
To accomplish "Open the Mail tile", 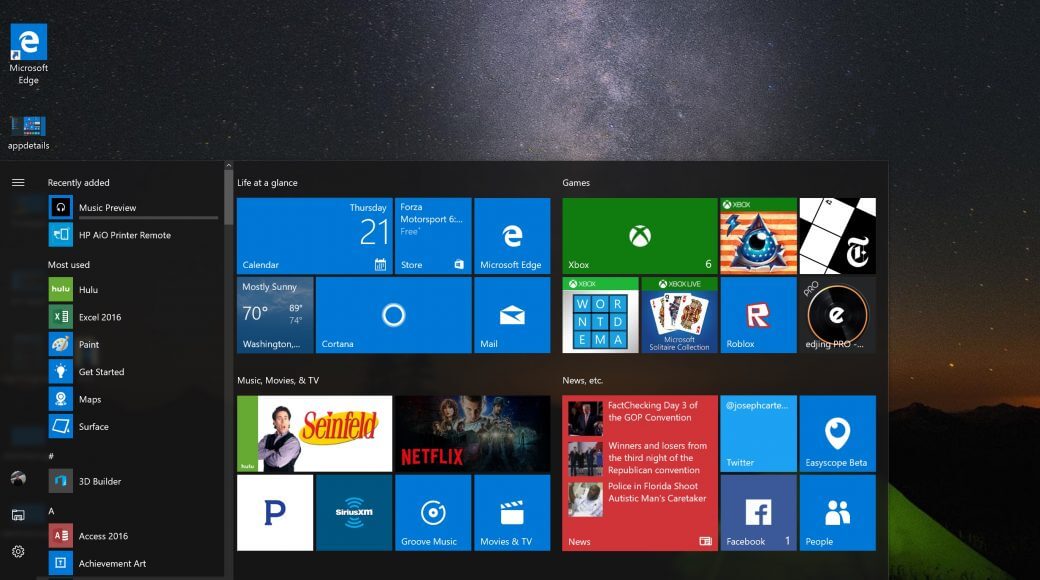I will [x=512, y=315].
